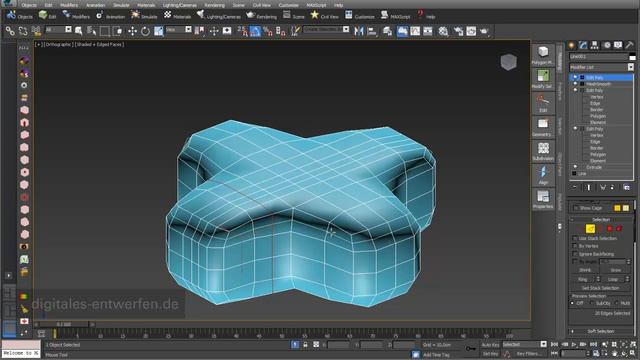Click the Unlink Selection icon
This screenshot has height=360, width=640.
click(23, 31)
